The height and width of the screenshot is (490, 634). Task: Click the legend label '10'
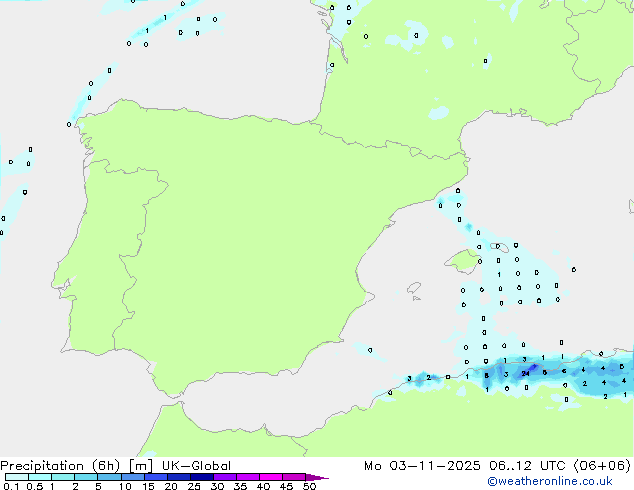(x=125, y=486)
